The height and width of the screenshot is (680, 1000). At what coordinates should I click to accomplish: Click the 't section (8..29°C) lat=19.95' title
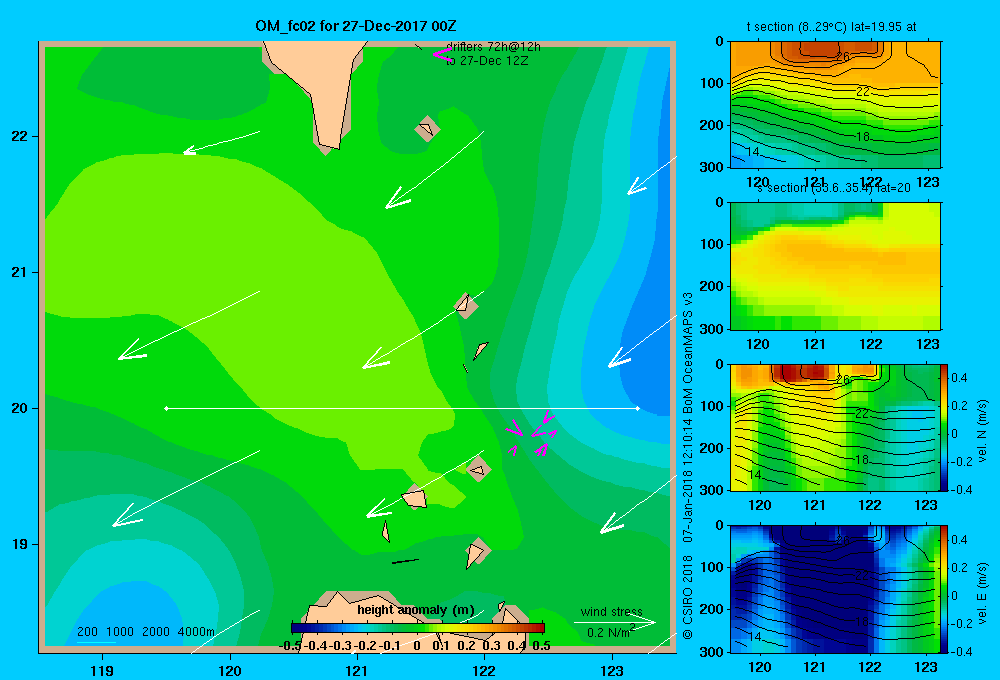point(832,27)
